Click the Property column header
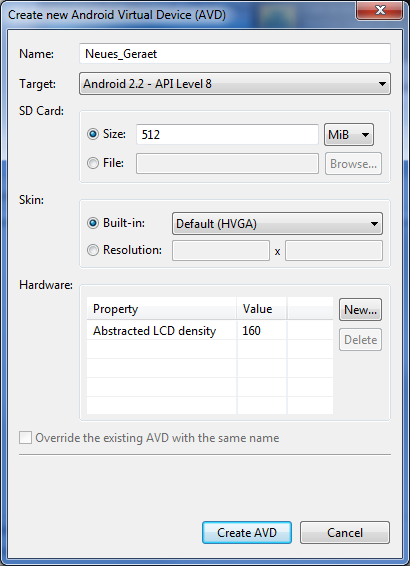The image size is (410, 566). (x=162, y=309)
